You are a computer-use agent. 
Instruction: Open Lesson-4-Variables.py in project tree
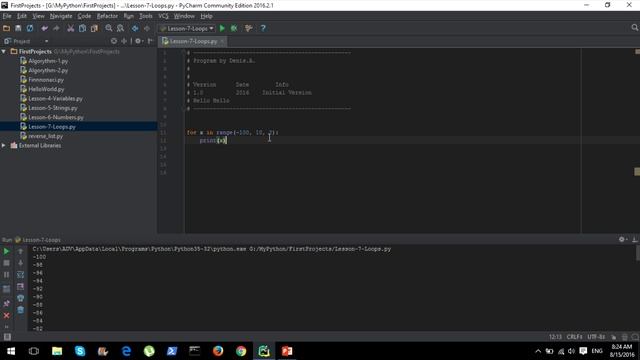click(x=55, y=98)
